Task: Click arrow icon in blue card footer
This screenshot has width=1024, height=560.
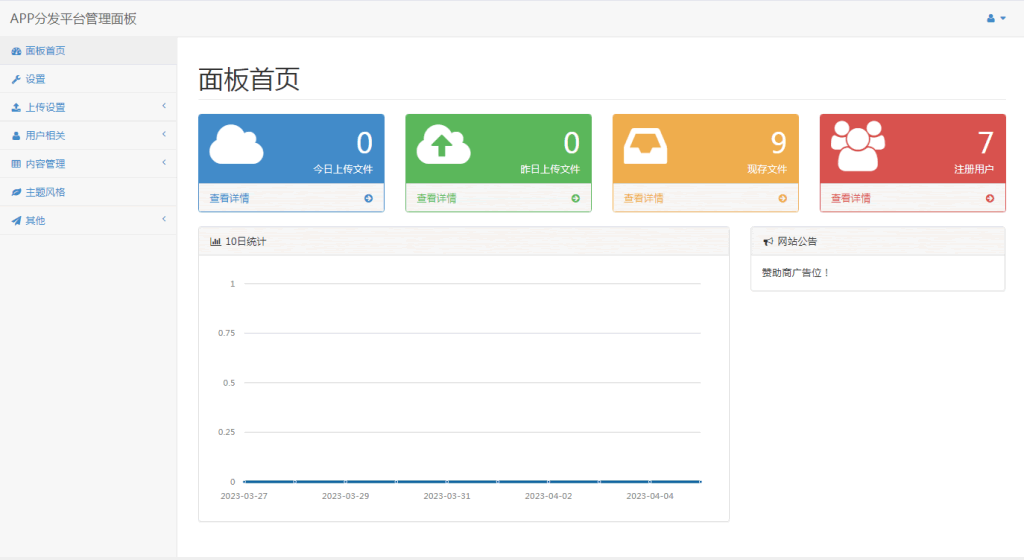Action: [x=368, y=198]
